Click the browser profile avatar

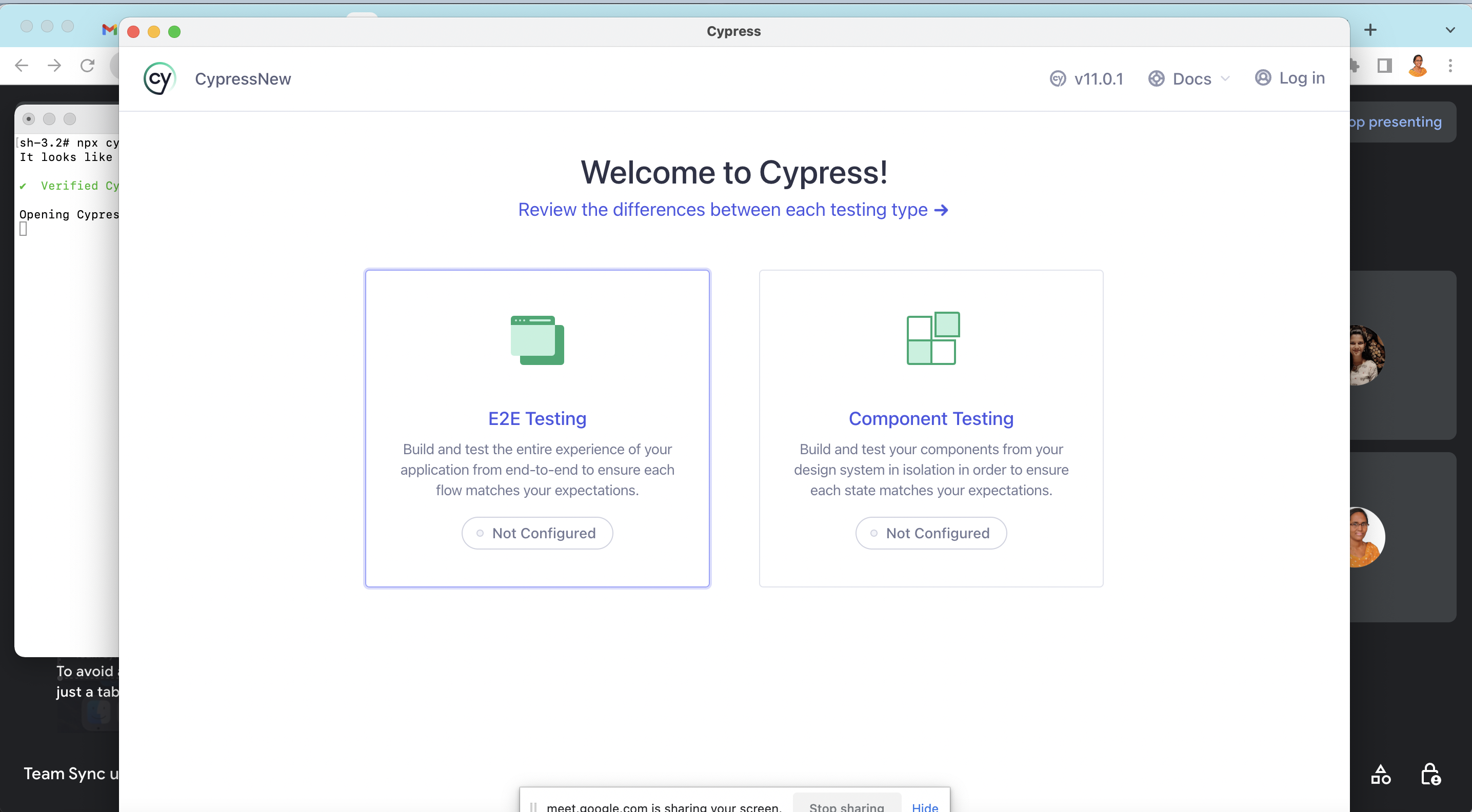(1418, 66)
